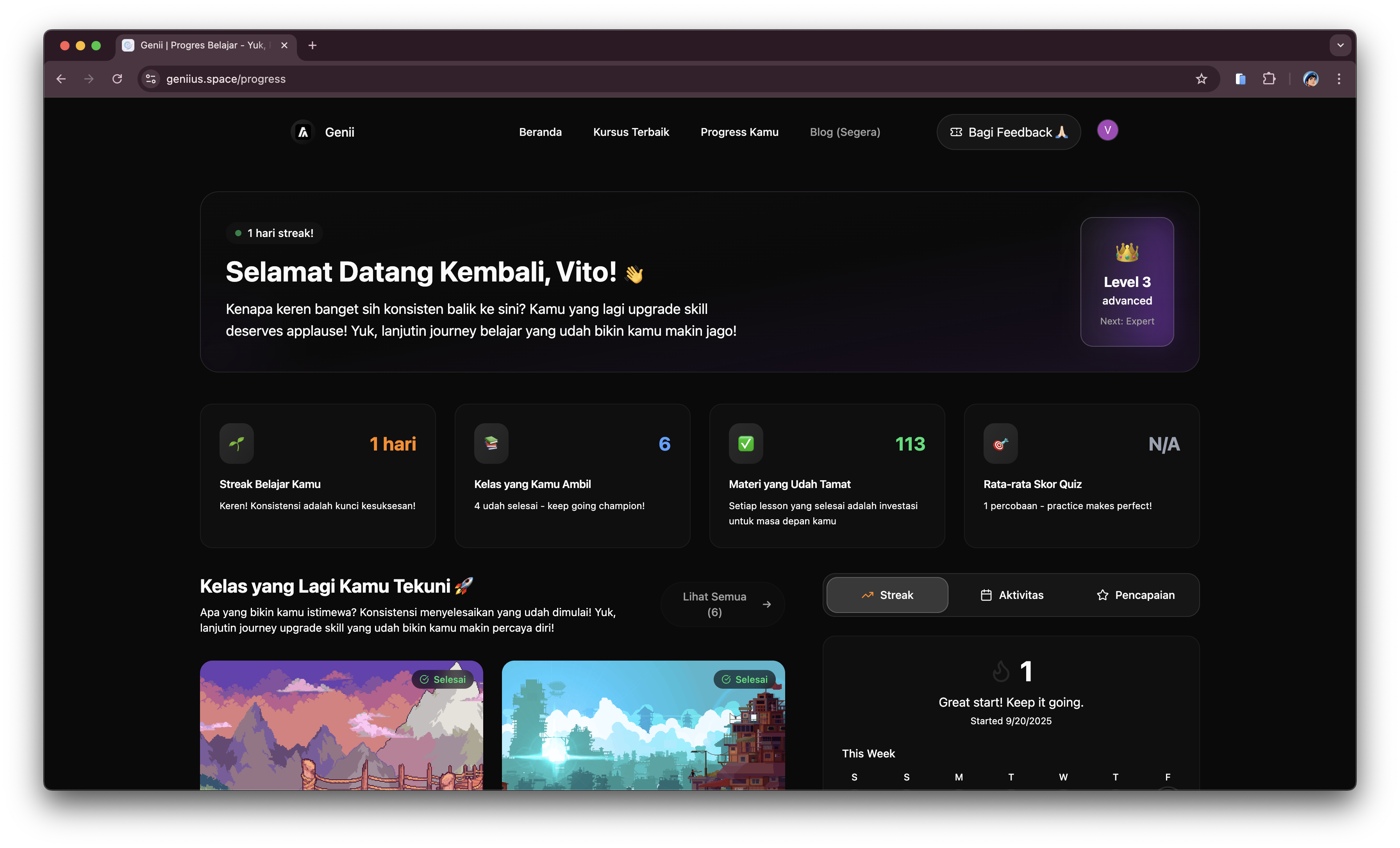
Task: Open Chrome three-dot menu
Action: (x=1339, y=79)
